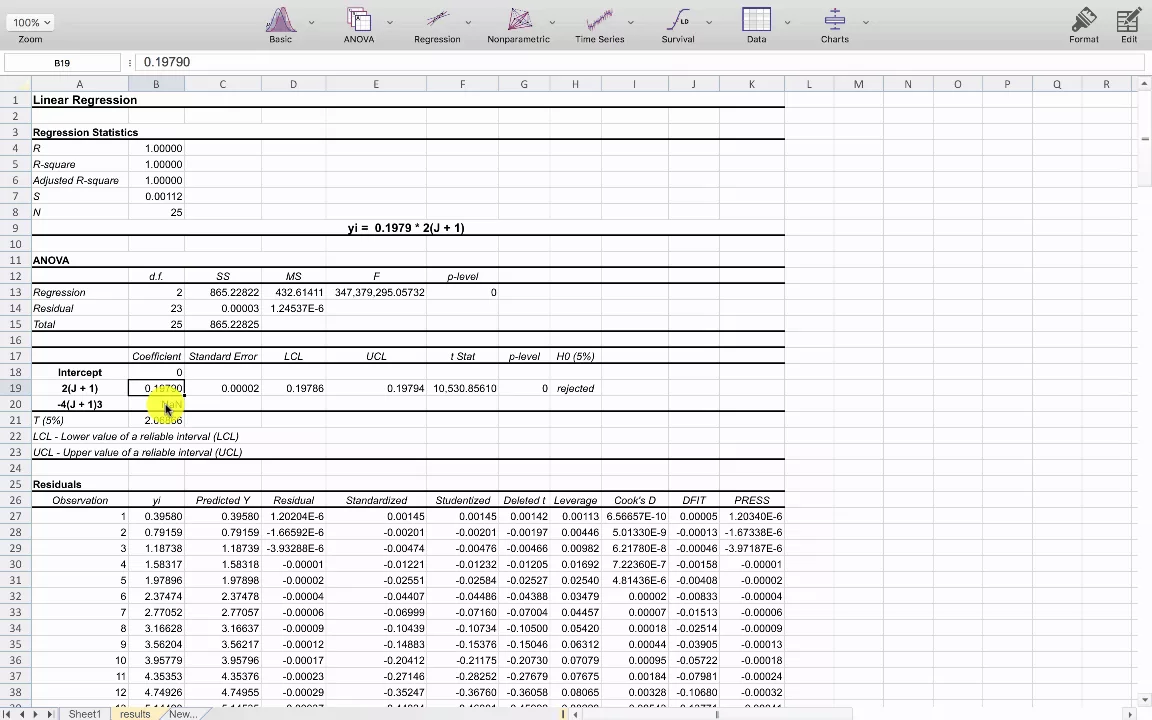Expand the ANOVA dropdown arrow

(389, 23)
